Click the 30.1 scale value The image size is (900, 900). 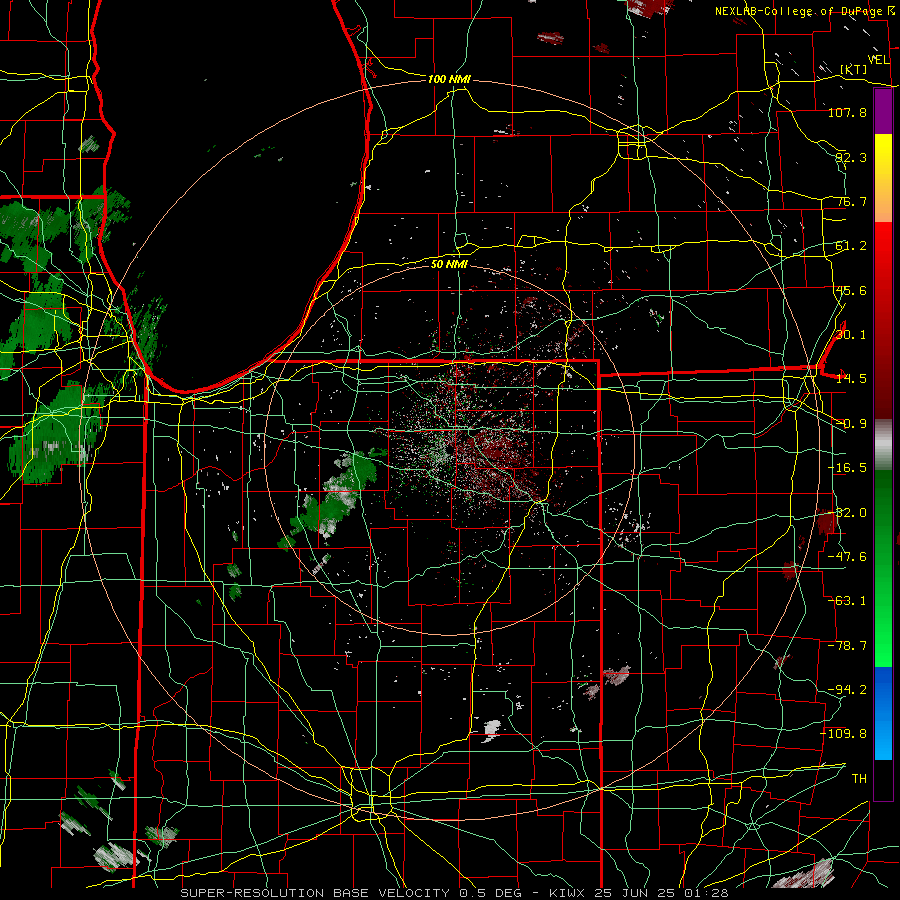(851, 335)
